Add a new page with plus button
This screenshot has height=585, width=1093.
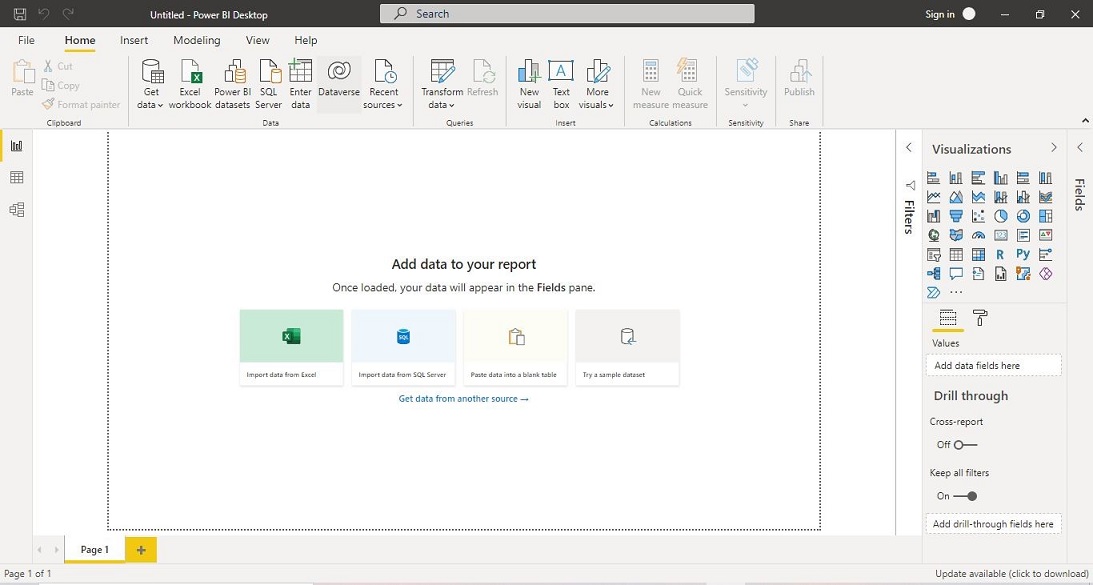[x=141, y=550]
